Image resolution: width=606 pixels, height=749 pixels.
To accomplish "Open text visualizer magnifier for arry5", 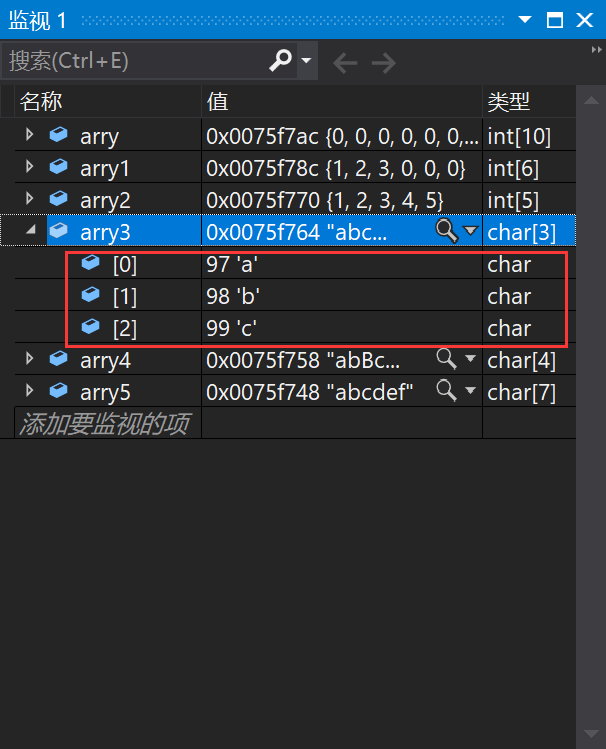I will coord(447,391).
